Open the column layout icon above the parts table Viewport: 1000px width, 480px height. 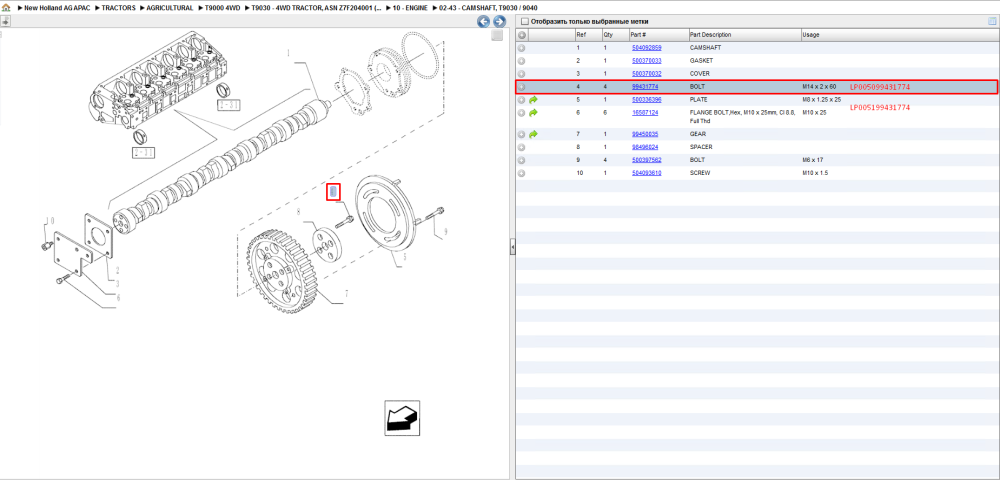[992, 21]
